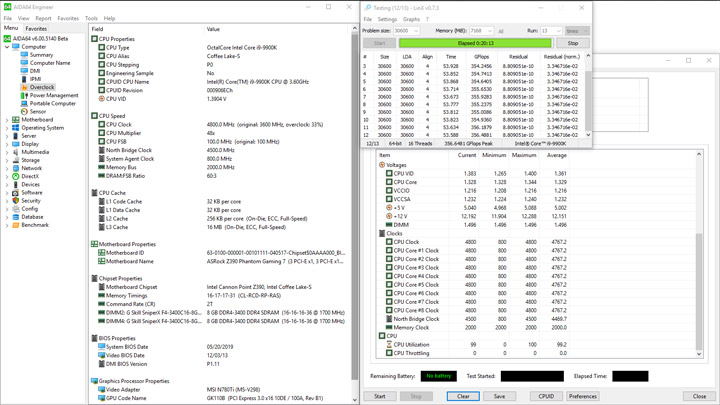Open the Preferences button
This screenshot has width=720, height=405.
point(583,396)
